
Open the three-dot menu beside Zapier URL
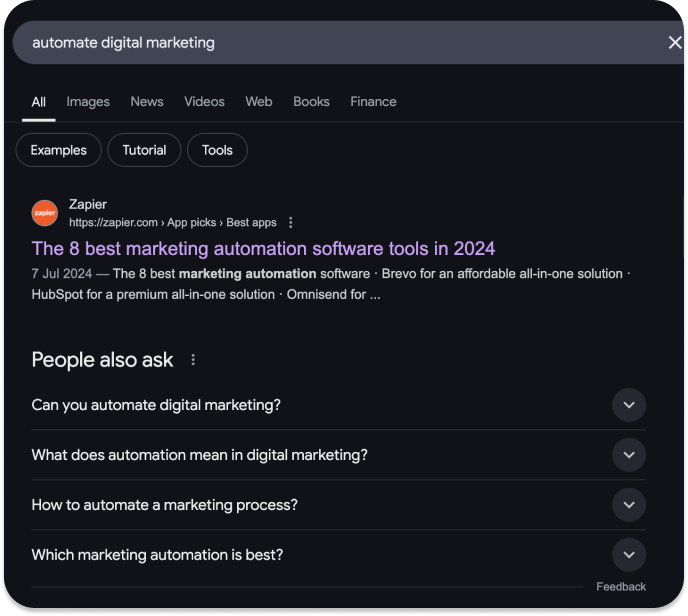coord(290,223)
